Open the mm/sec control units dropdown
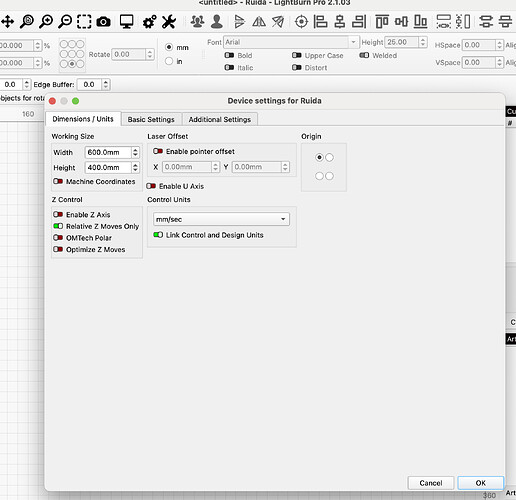The image size is (516, 500). point(221,219)
